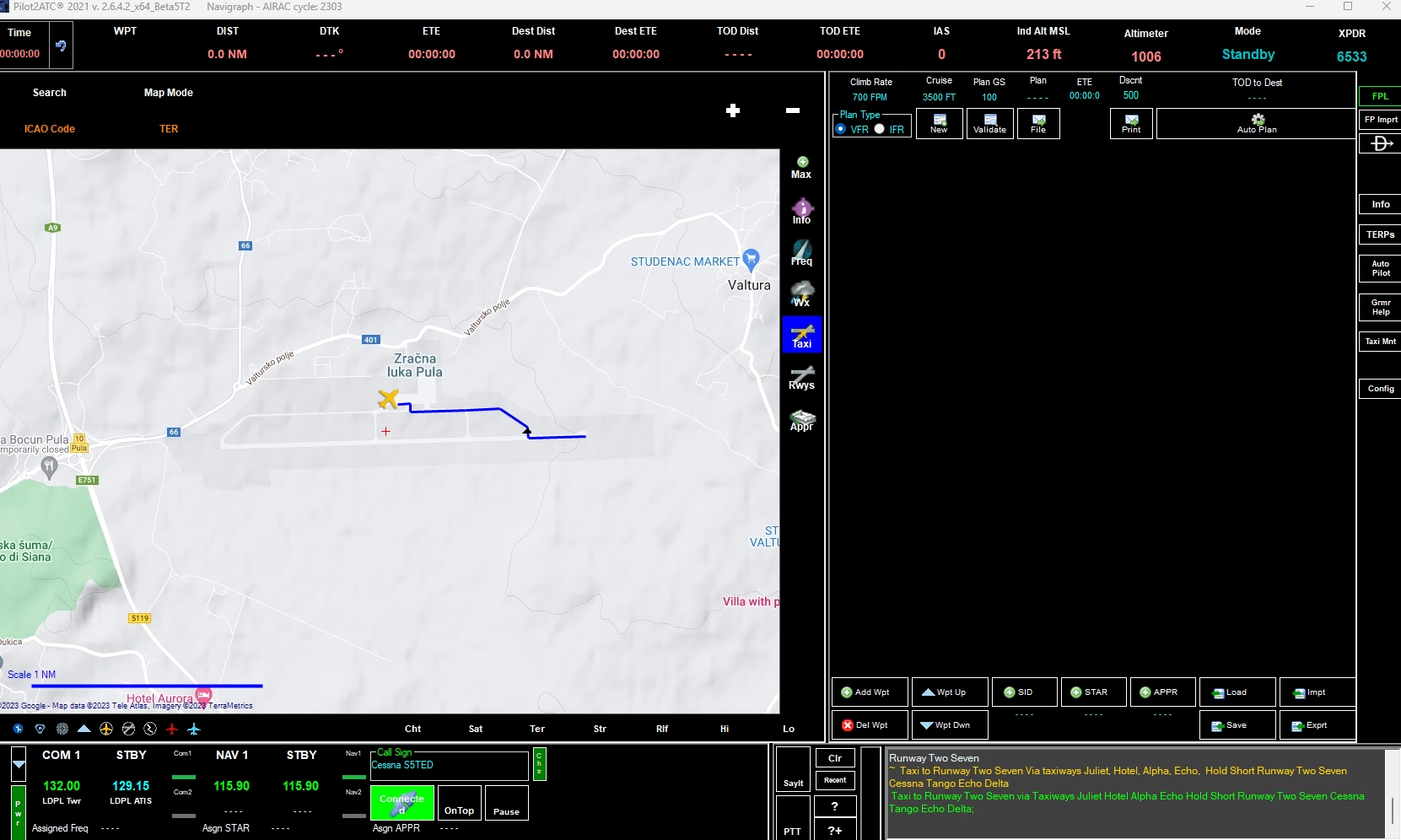Add an APPR procedure
Viewport: 1401px width, 840px height.
(x=1163, y=692)
